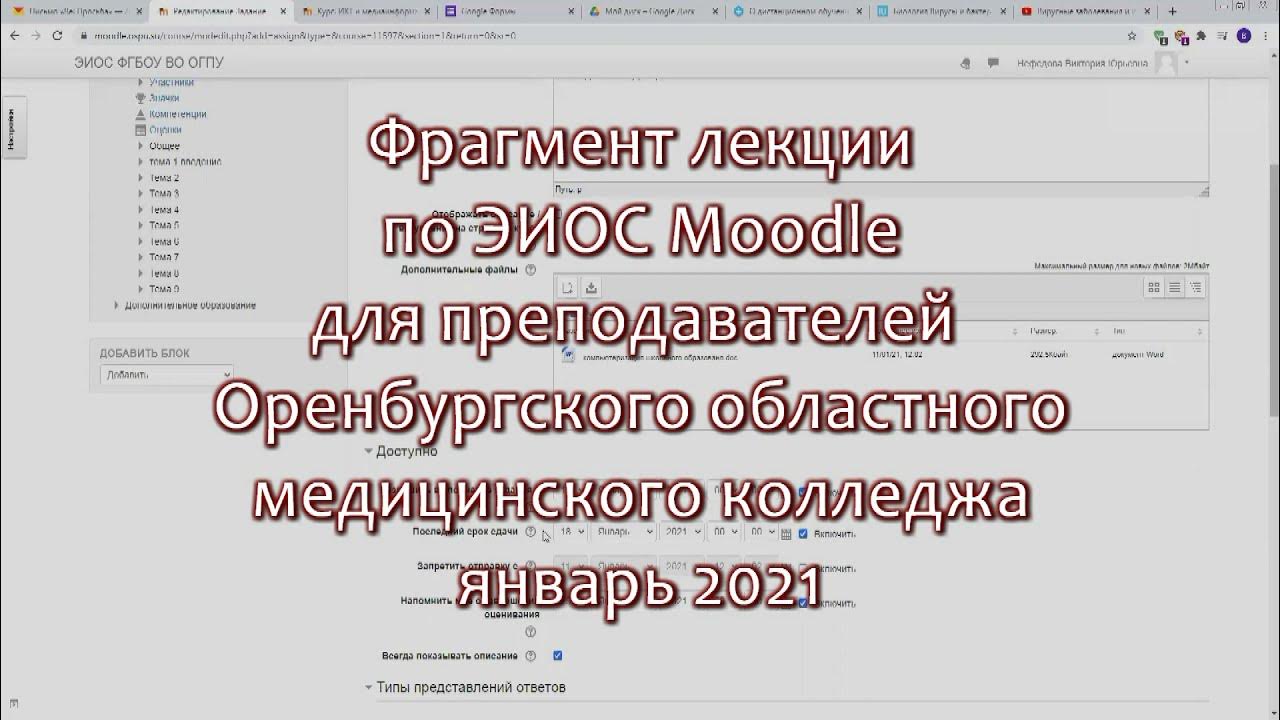Open help icon next to Последний срок сдачи
The image size is (1280, 720).
tap(530, 531)
